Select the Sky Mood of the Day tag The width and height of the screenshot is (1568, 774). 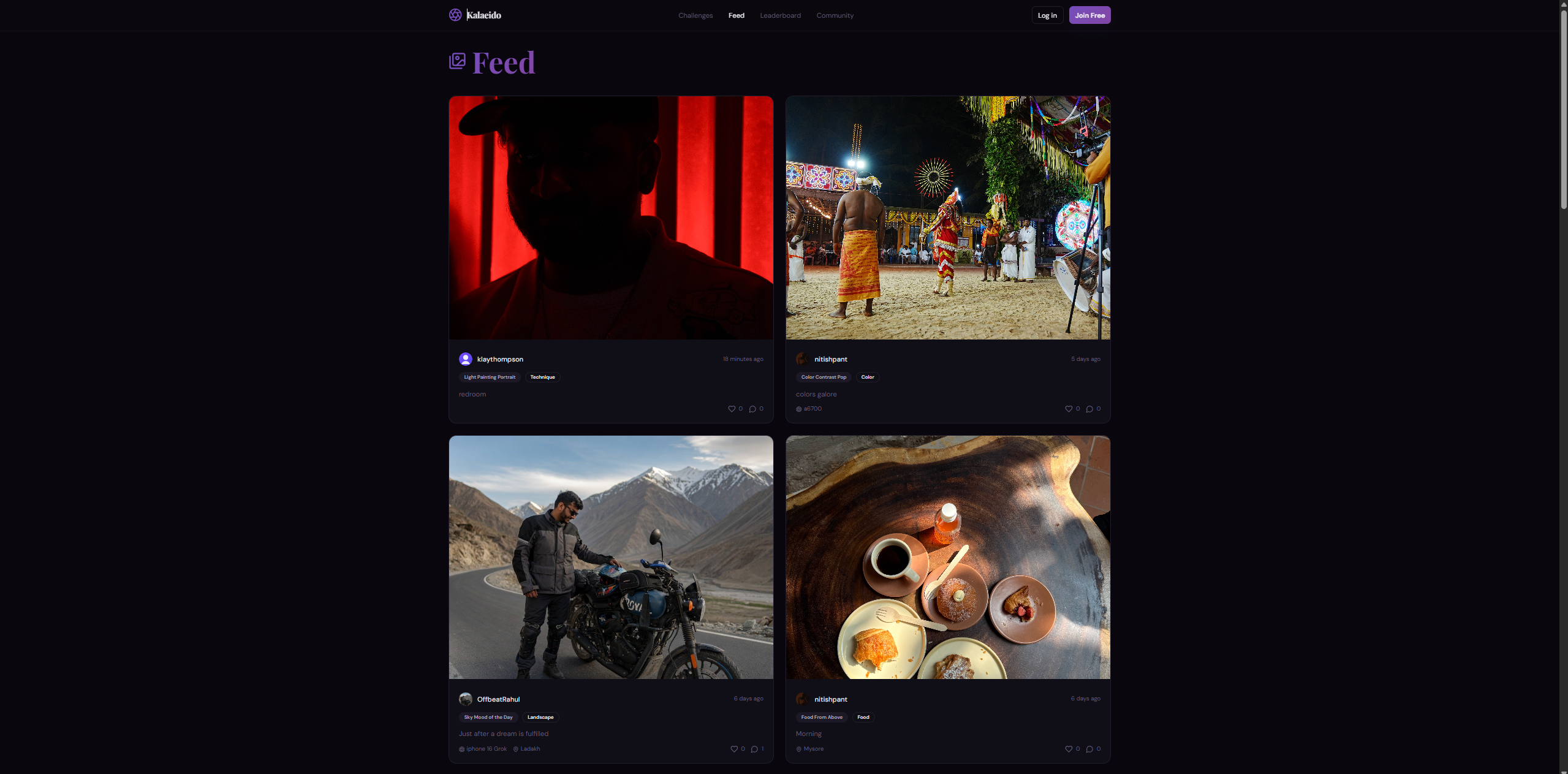click(488, 717)
